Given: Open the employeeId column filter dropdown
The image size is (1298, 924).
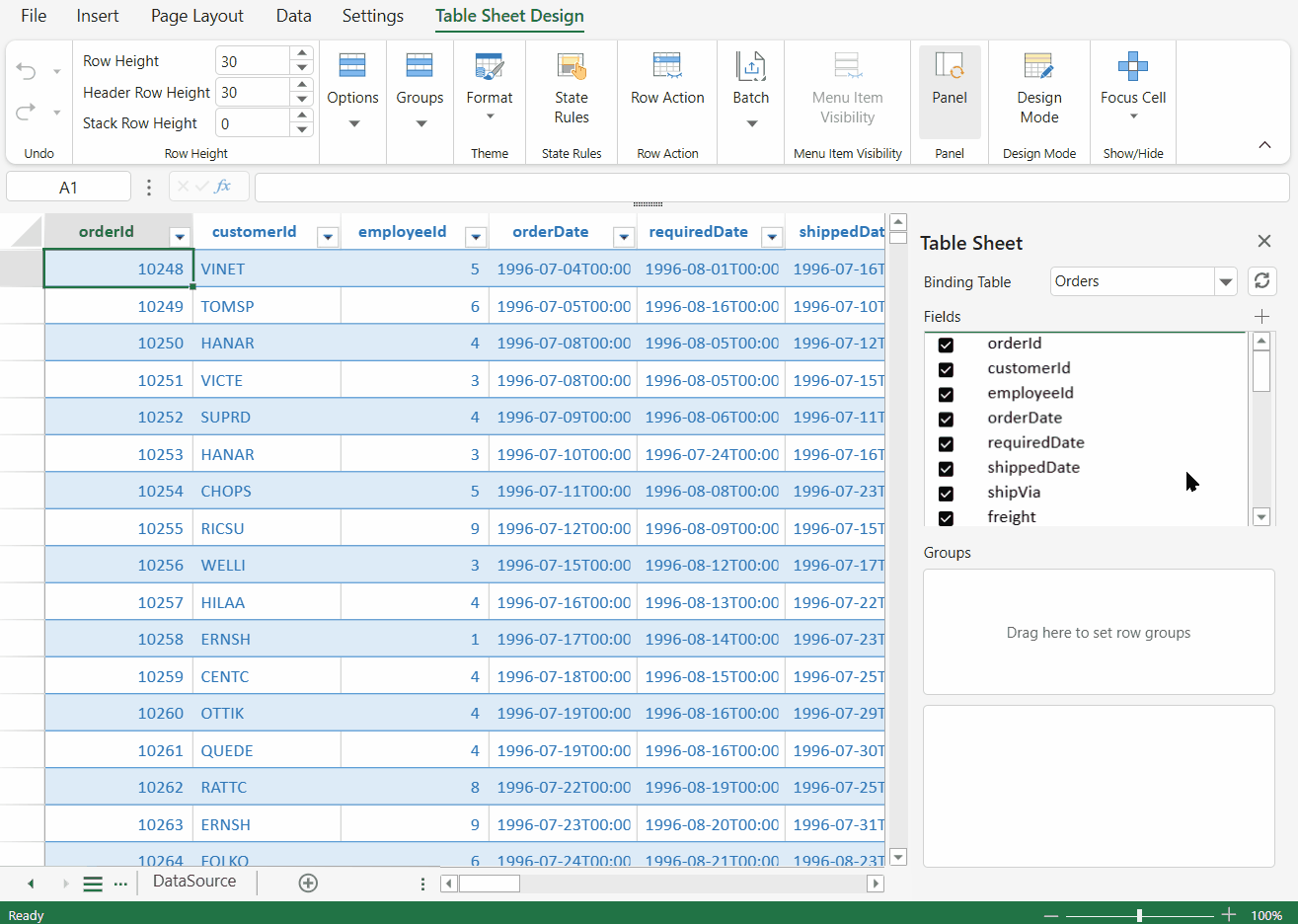Looking at the screenshot, I should [476, 237].
